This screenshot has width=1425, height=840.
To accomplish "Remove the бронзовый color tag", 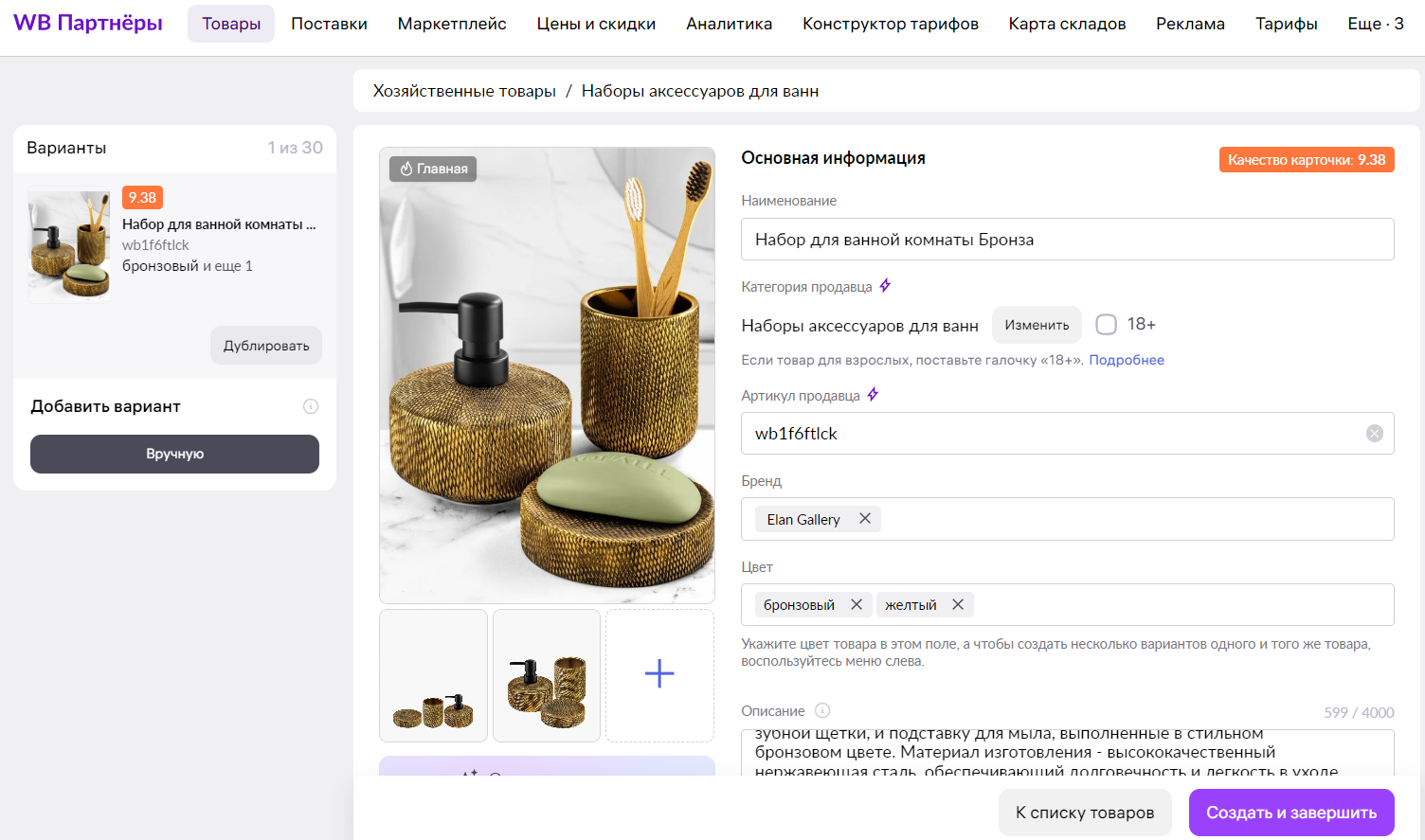I will [856, 604].
